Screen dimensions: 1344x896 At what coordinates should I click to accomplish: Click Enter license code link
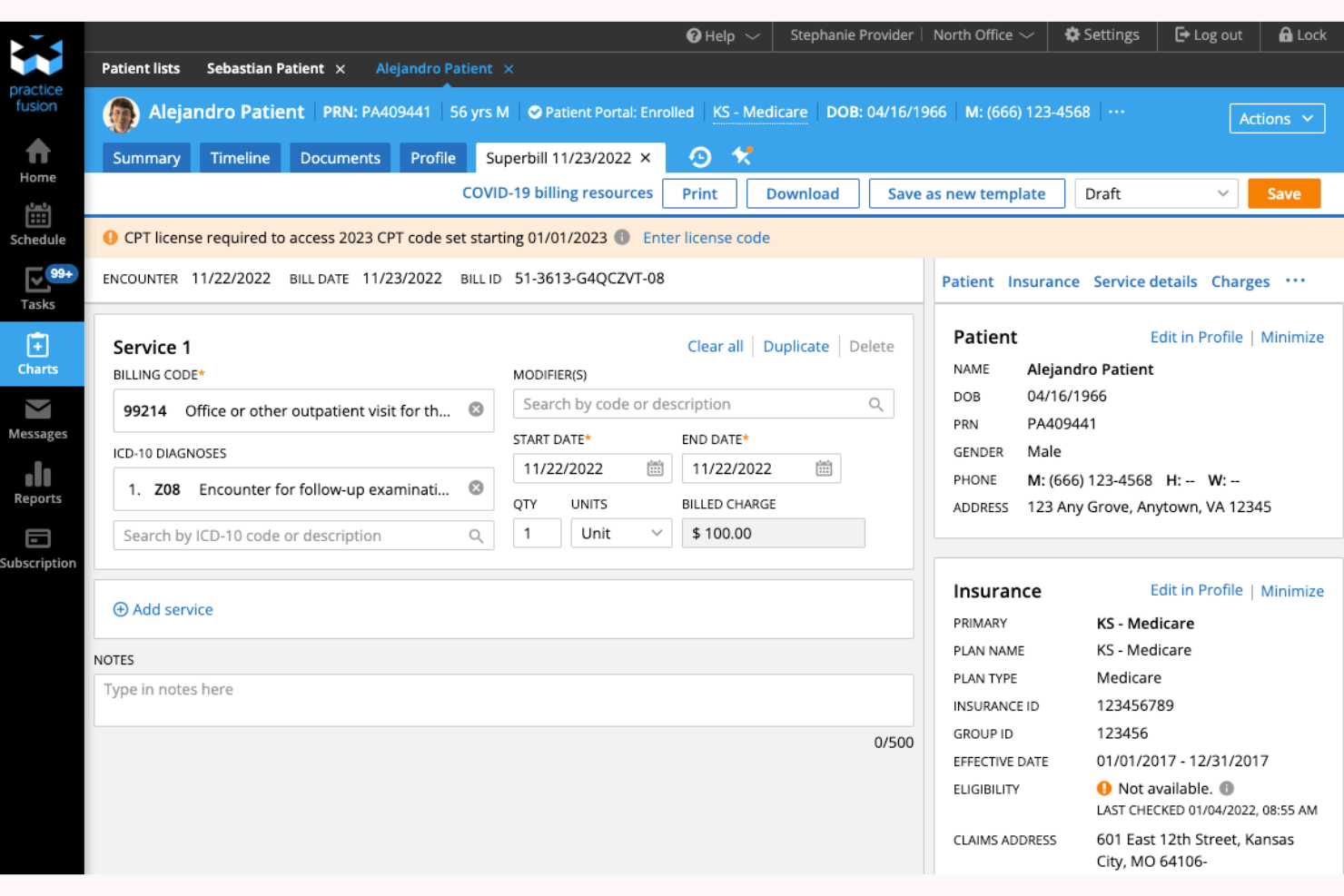(707, 237)
